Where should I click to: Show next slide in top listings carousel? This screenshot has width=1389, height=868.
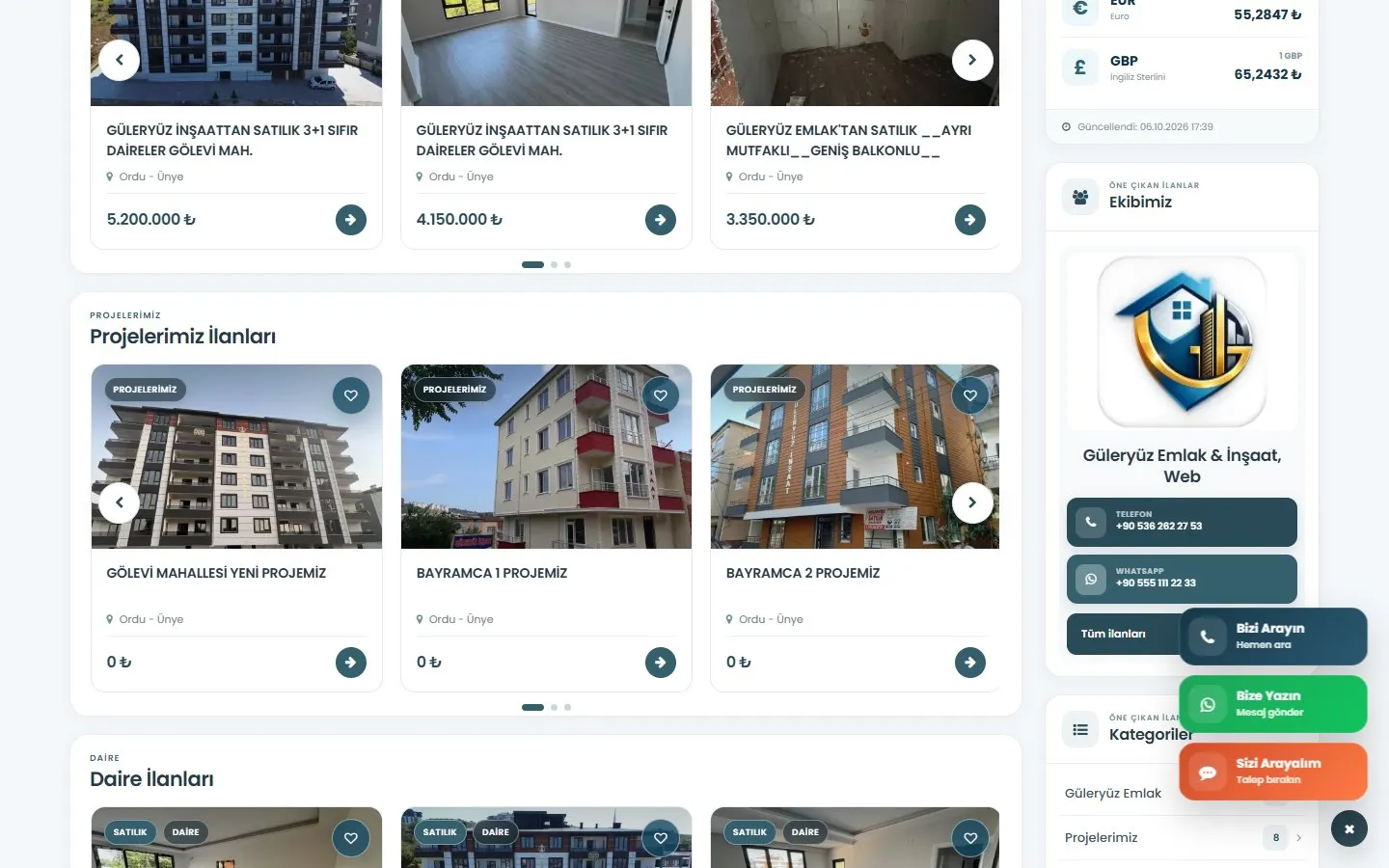[x=972, y=60]
